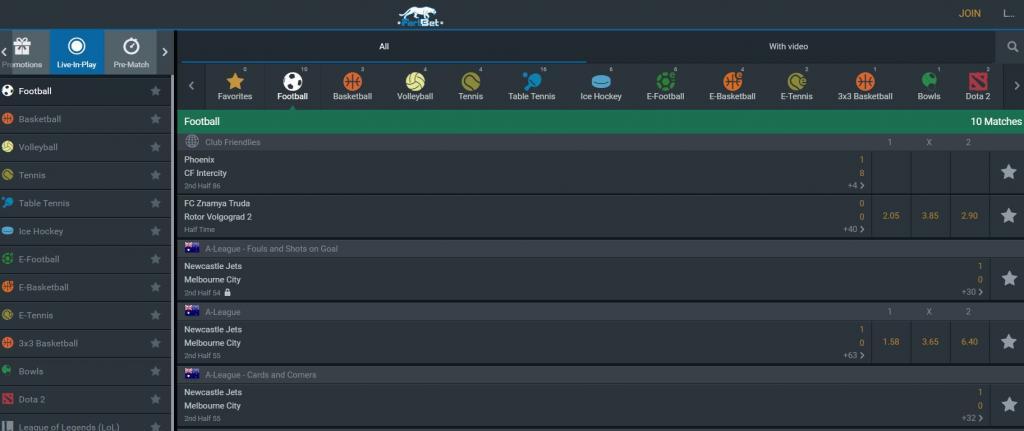Screen dimensions: 1024x431
Task: Click the search magnifier icon
Action: click(1011, 47)
